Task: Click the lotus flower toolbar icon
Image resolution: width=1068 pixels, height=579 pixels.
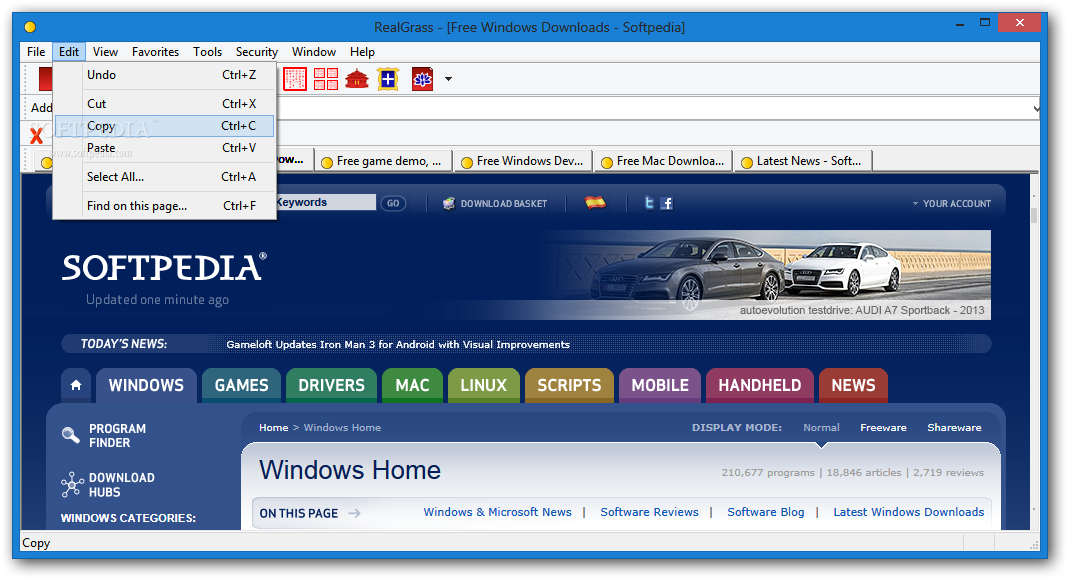Action: [422, 79]
